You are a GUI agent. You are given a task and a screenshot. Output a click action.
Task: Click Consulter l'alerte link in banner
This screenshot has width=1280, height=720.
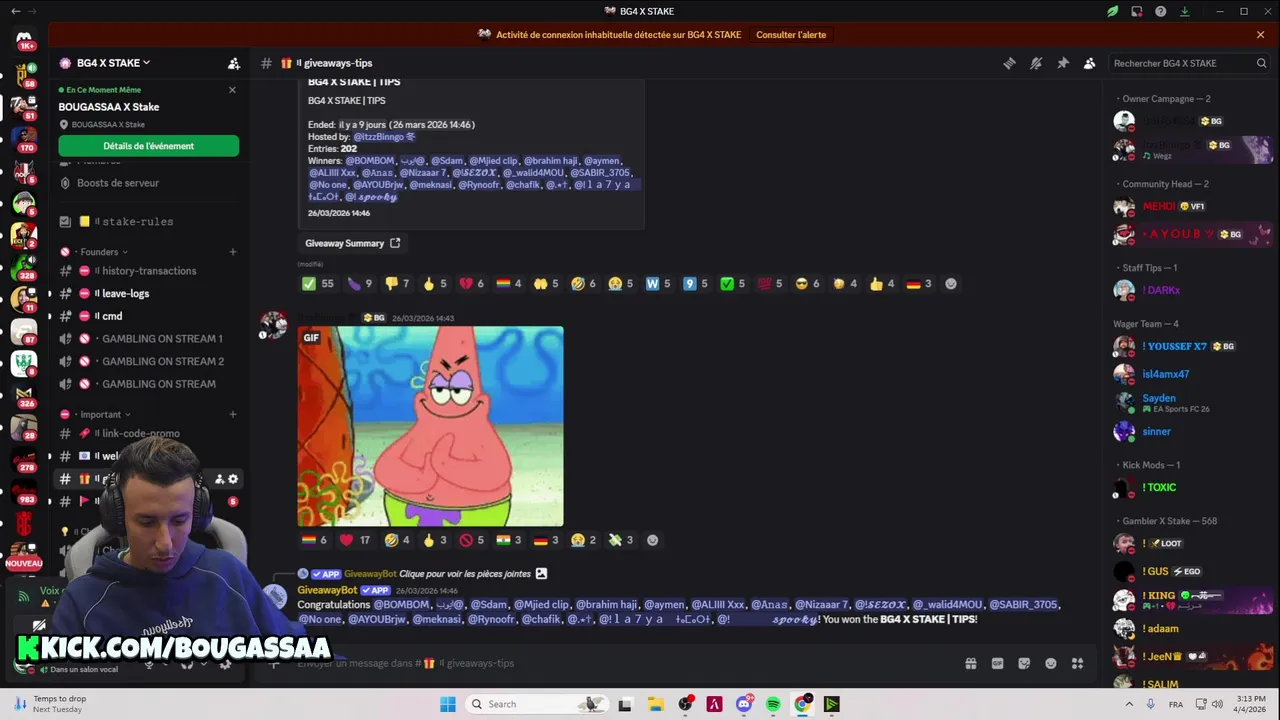pyautogui.click(x=791, y=34)
